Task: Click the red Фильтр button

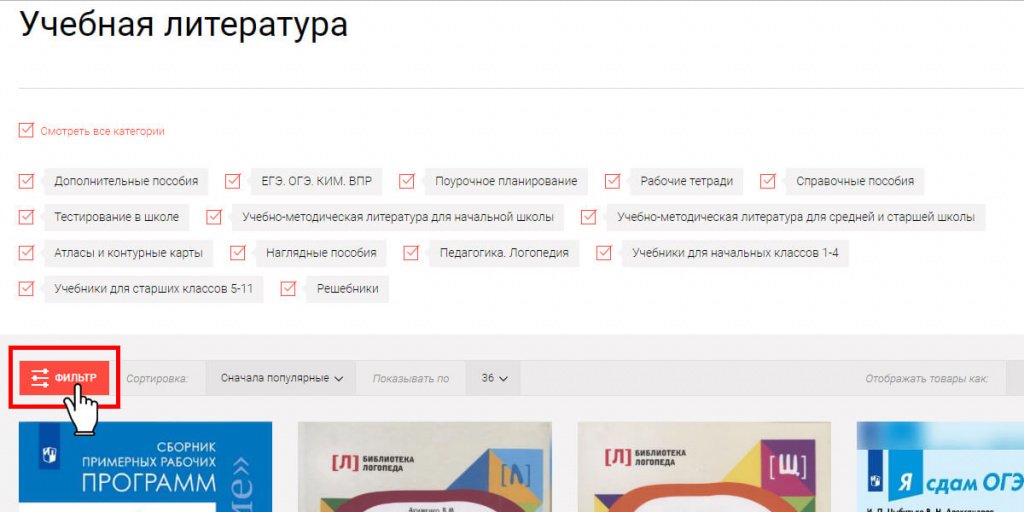Action: (63, 377)
